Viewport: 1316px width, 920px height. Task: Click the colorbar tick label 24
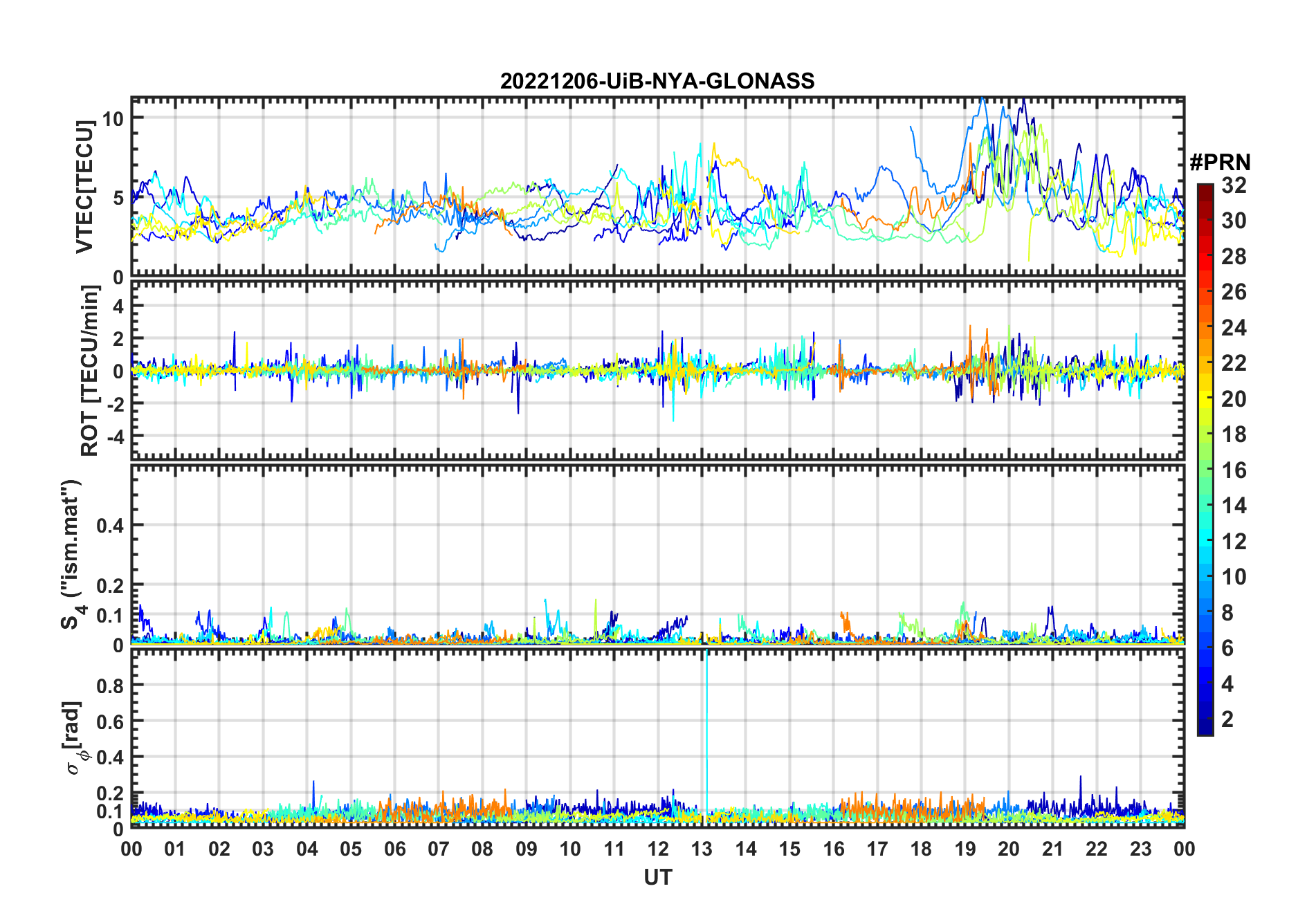tap(1234, 327)
